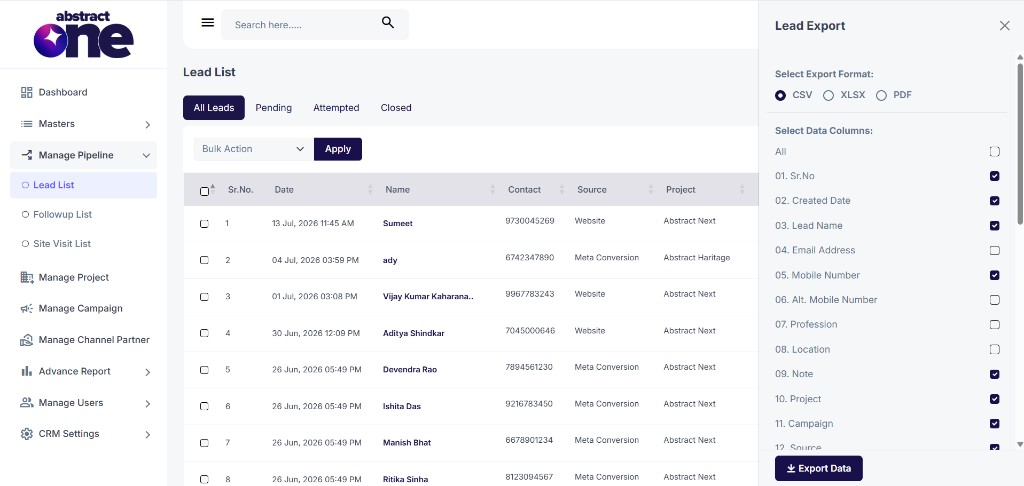
Task: Click the Manage Users people icon
Action: (x=27, y=402)
